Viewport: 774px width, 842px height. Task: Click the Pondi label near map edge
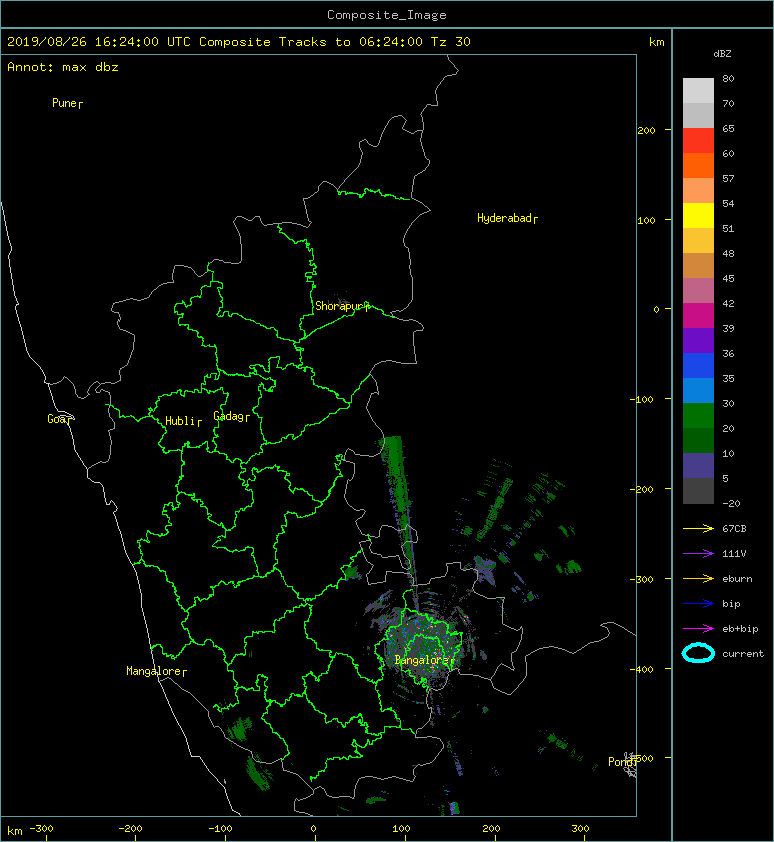621,761
